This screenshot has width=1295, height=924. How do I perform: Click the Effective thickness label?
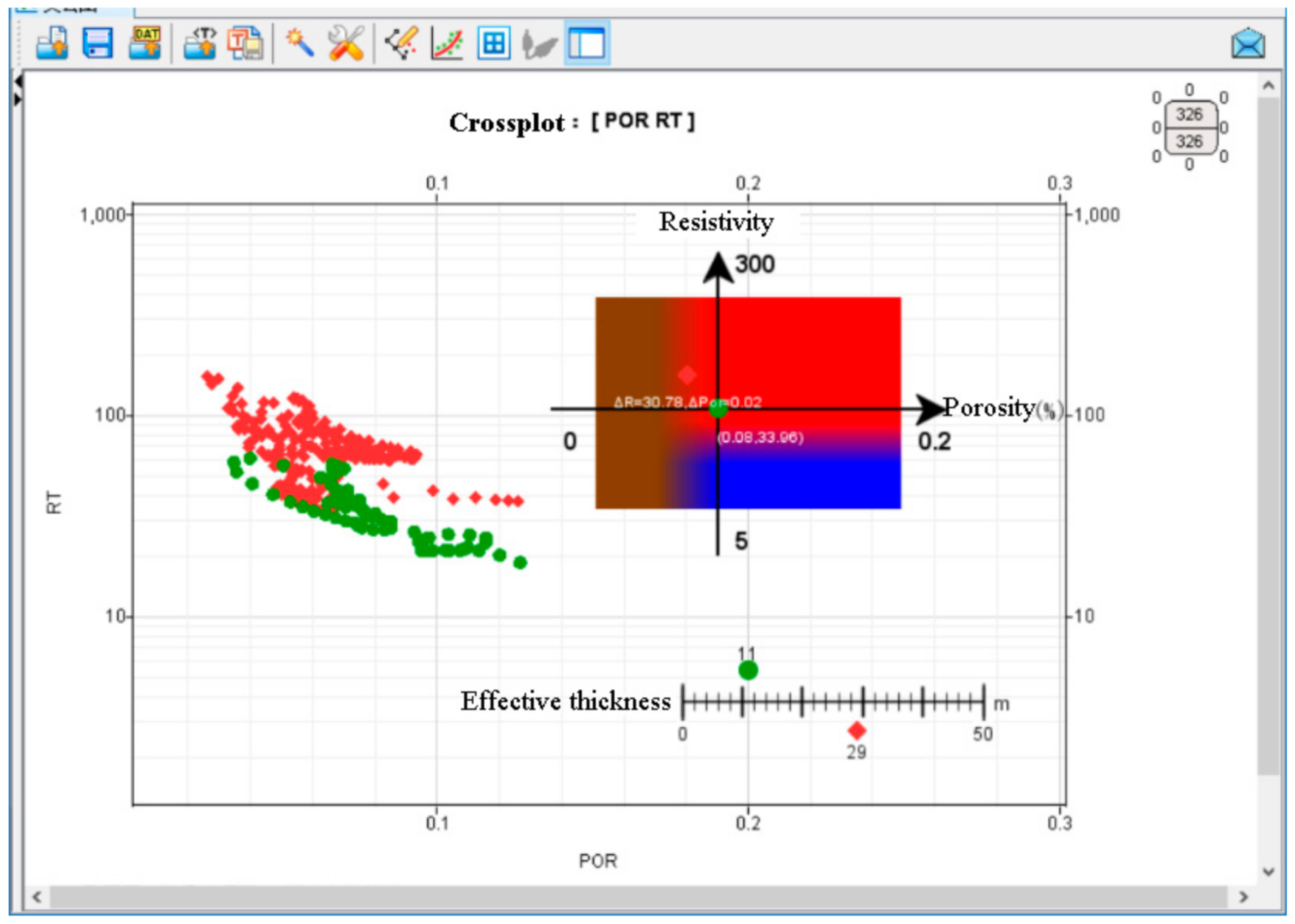tap(566, 701)
